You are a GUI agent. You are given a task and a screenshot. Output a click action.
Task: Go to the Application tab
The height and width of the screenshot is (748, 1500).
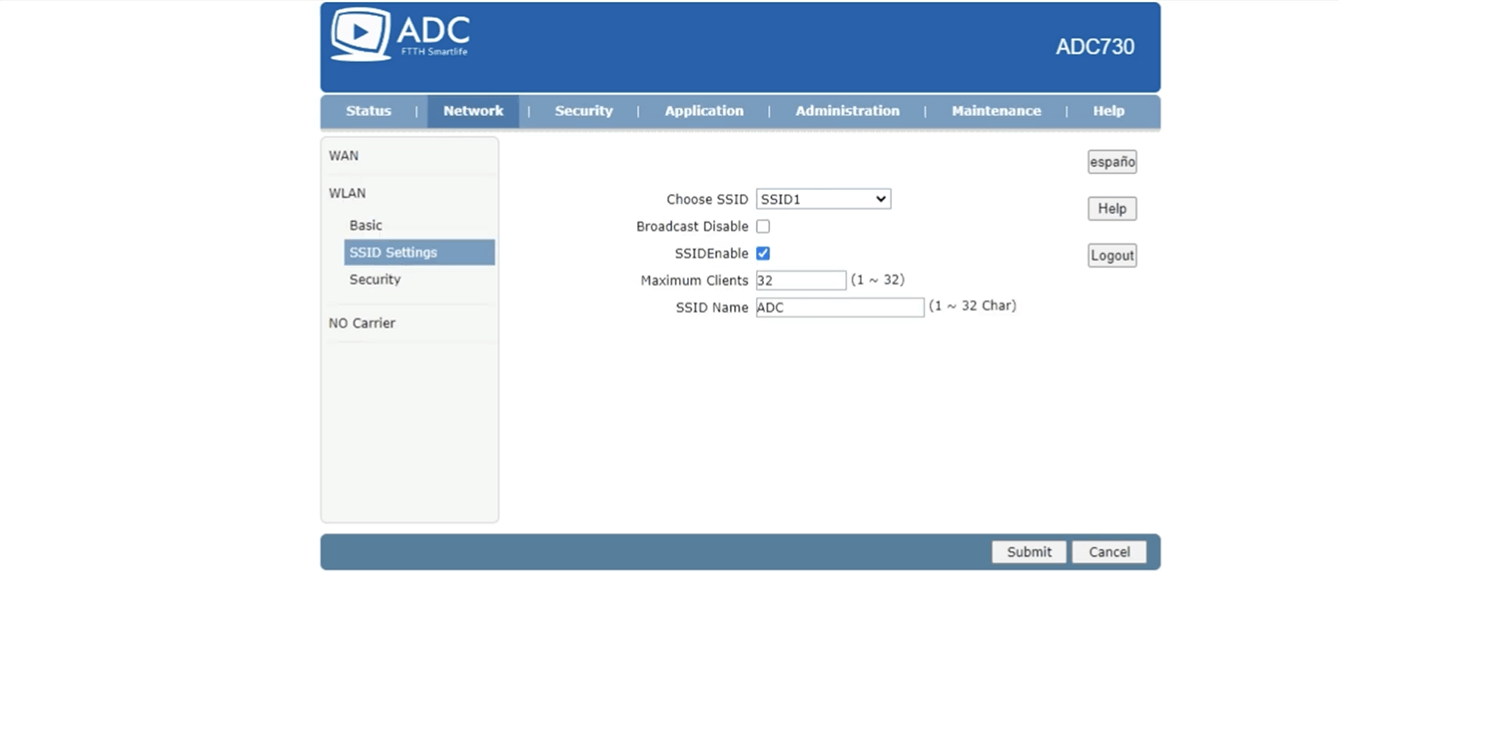[704, 111]
